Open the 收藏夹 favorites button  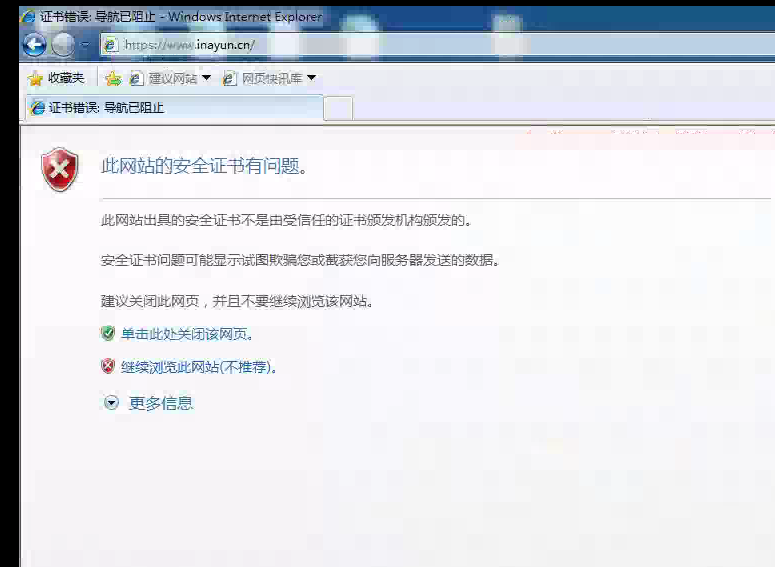[57, 78]
